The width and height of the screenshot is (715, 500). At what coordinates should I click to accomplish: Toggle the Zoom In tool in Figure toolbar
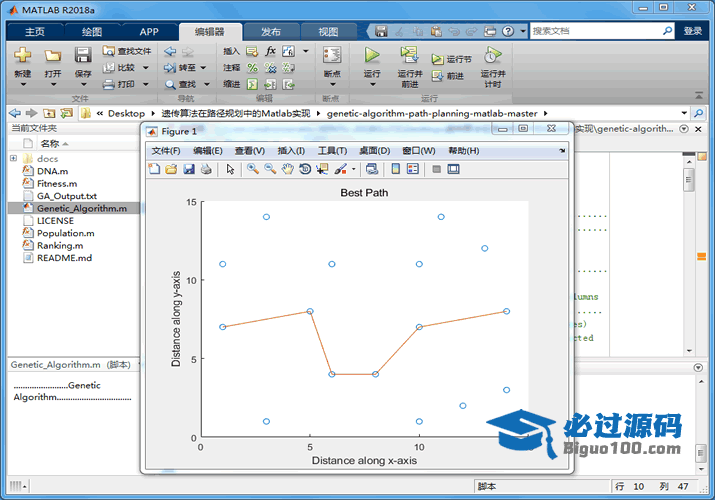(x=254, y=169)
